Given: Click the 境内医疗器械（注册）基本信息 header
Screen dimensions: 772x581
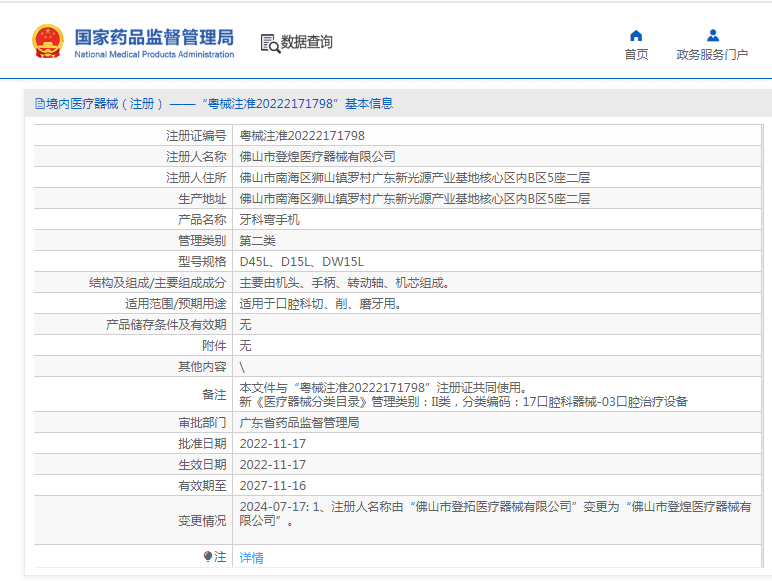Looking at the screenshot, I should (214, 103).
